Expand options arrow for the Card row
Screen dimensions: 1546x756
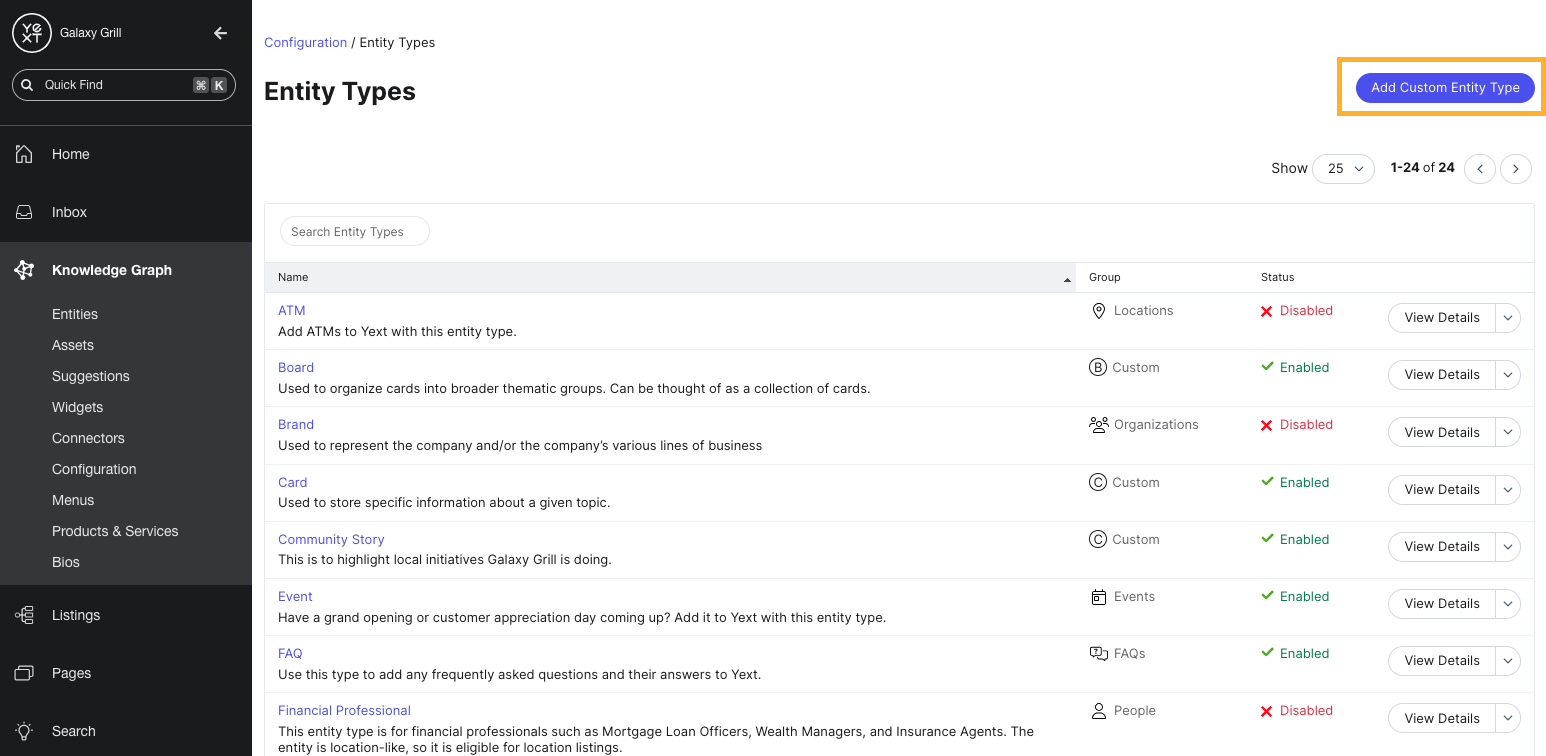point(1508,490)
